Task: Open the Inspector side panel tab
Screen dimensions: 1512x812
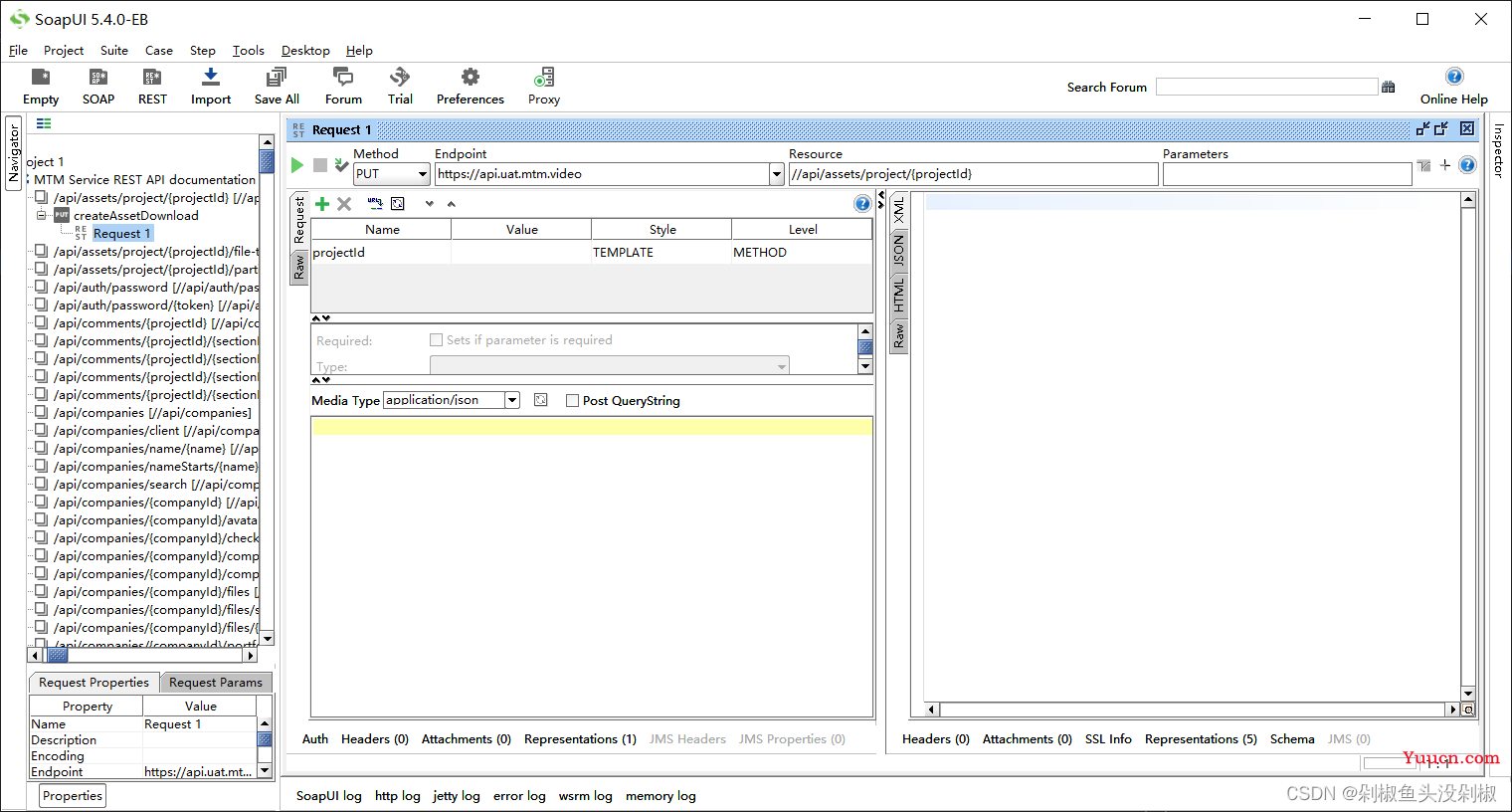Action: coord(1498,150)
